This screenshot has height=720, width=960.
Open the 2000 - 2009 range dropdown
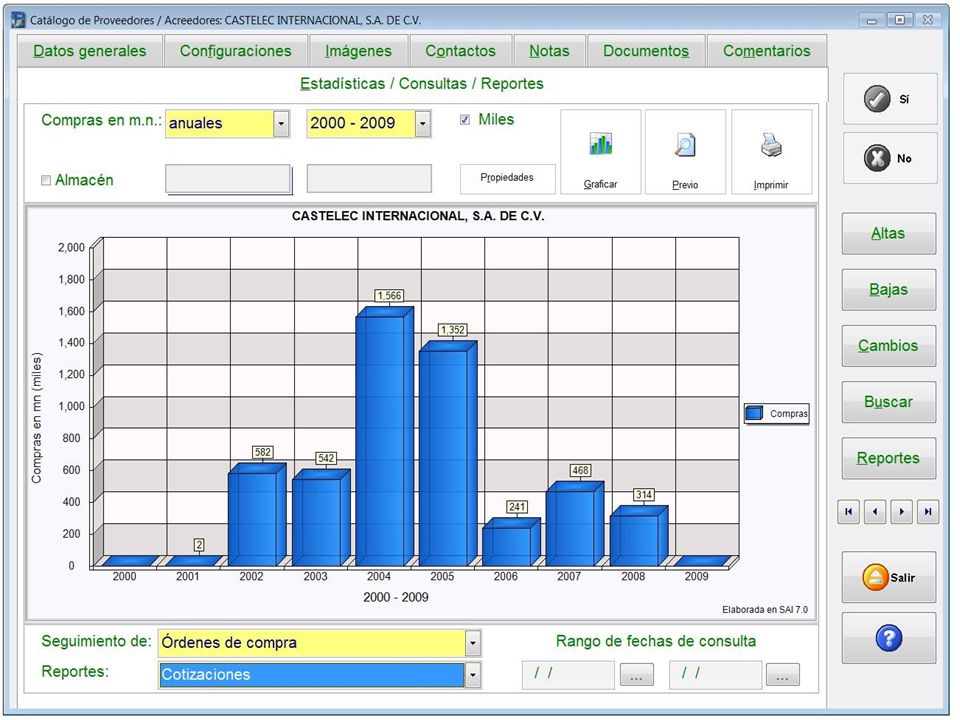coord(422,124)
